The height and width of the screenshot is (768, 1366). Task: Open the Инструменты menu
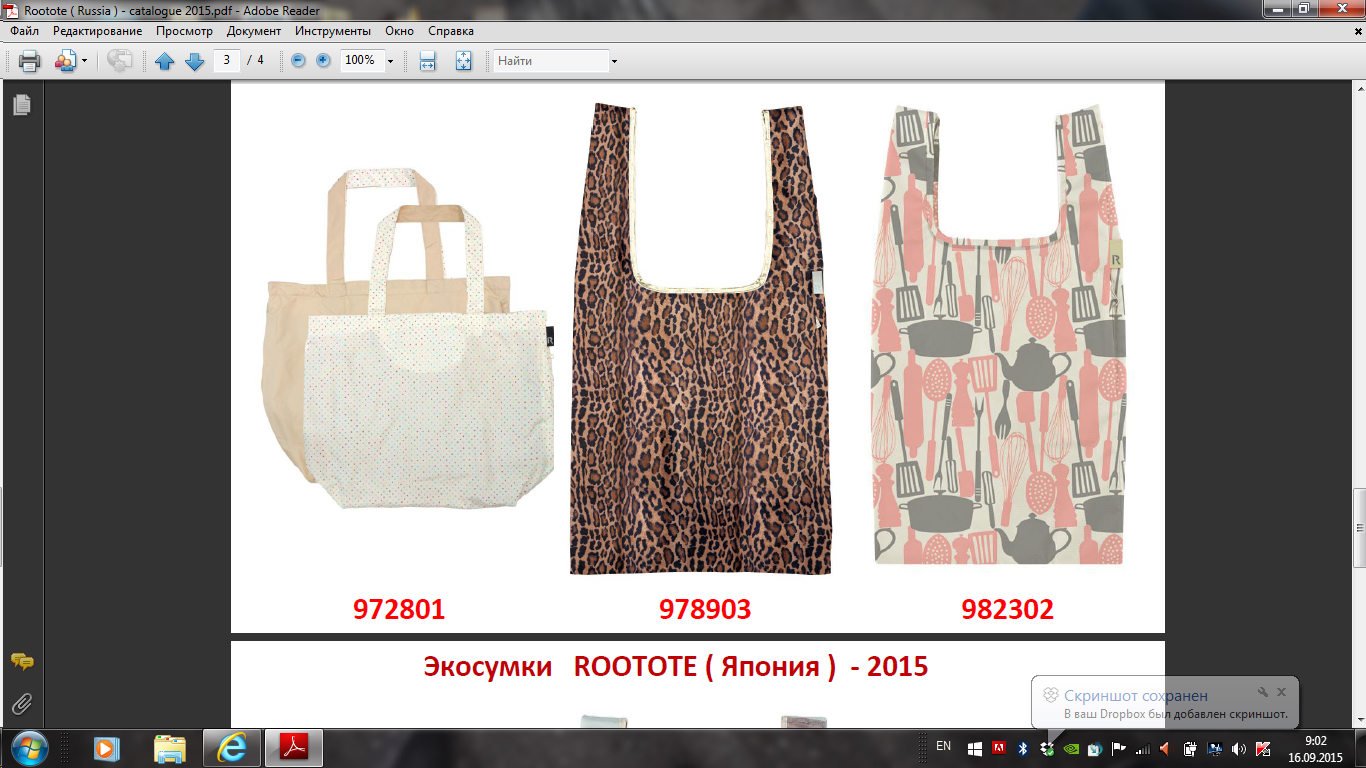(333, 31)
